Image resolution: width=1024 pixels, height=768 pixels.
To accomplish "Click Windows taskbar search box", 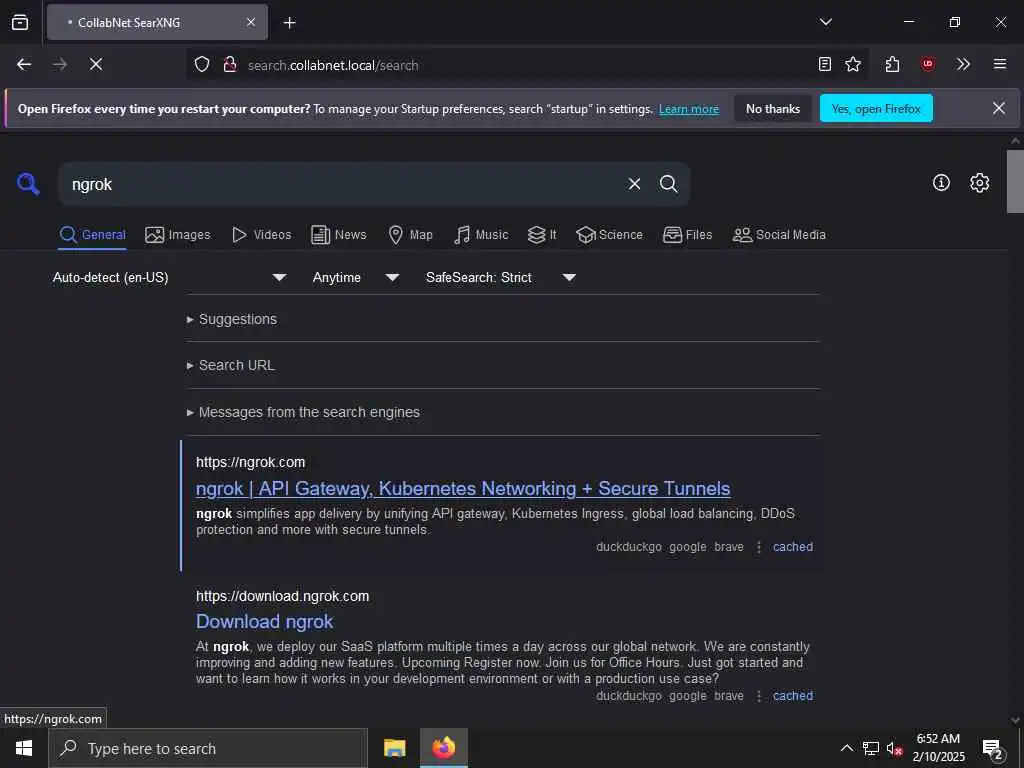I will [x=208, y=748].
